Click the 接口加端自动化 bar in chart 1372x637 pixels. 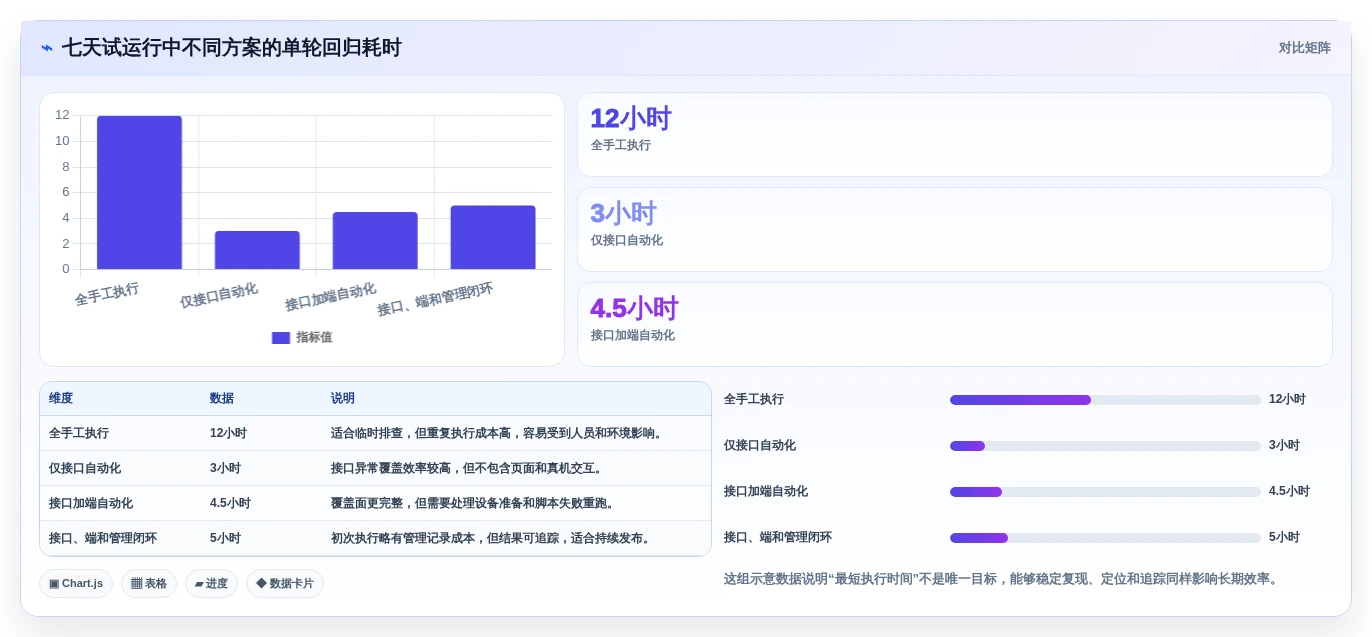point(375,240)
